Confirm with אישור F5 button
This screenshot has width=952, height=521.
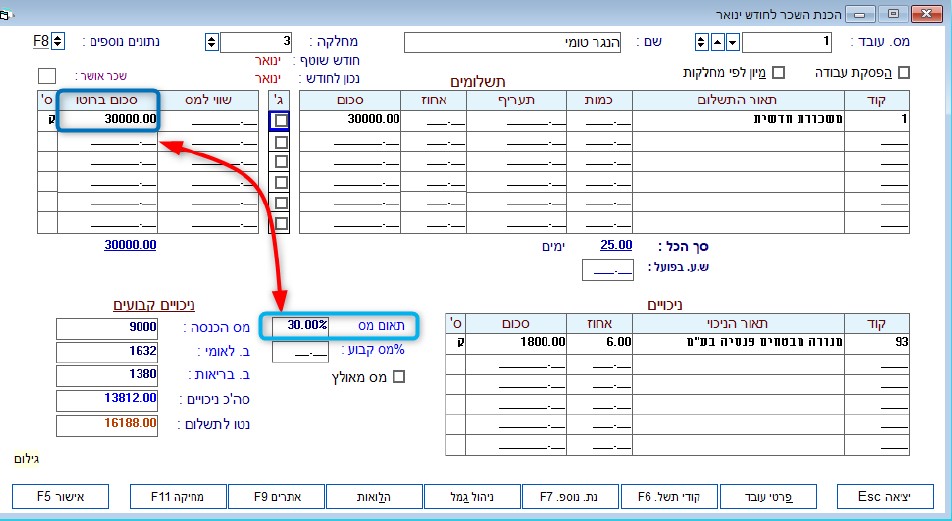[61, 496]
